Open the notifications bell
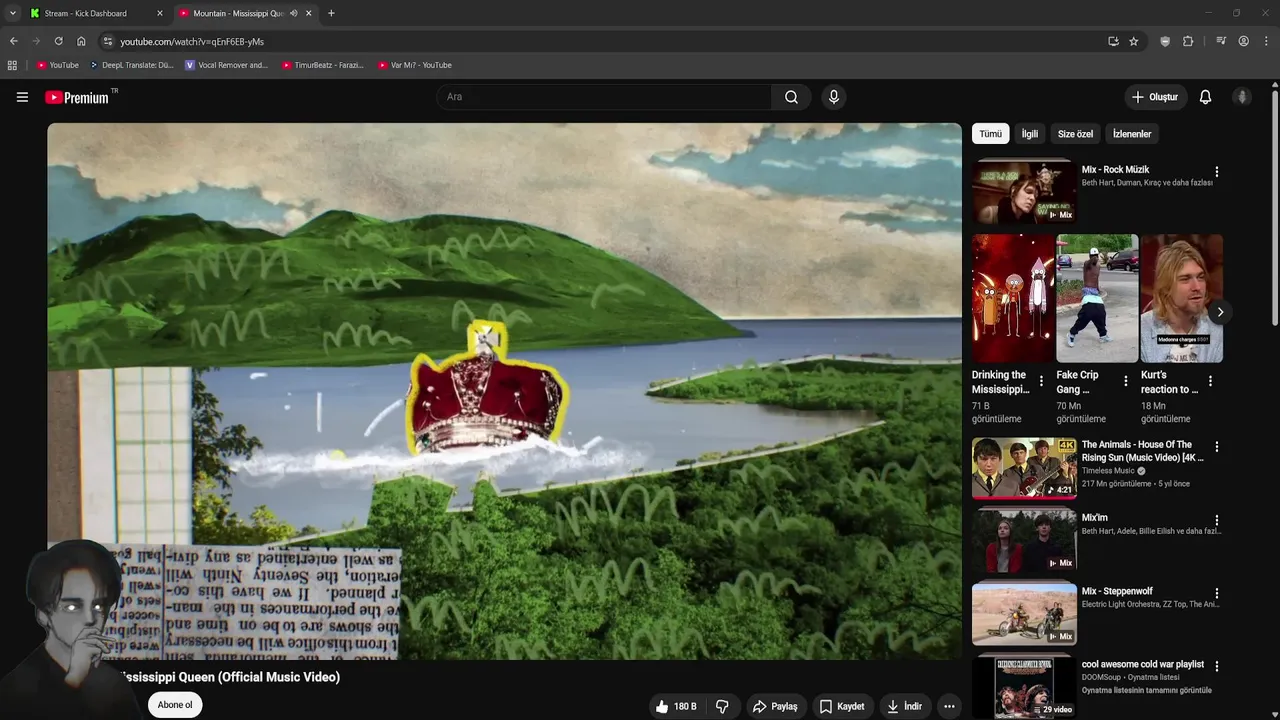The image size is (1280, 720). [x=1205, y=97]
